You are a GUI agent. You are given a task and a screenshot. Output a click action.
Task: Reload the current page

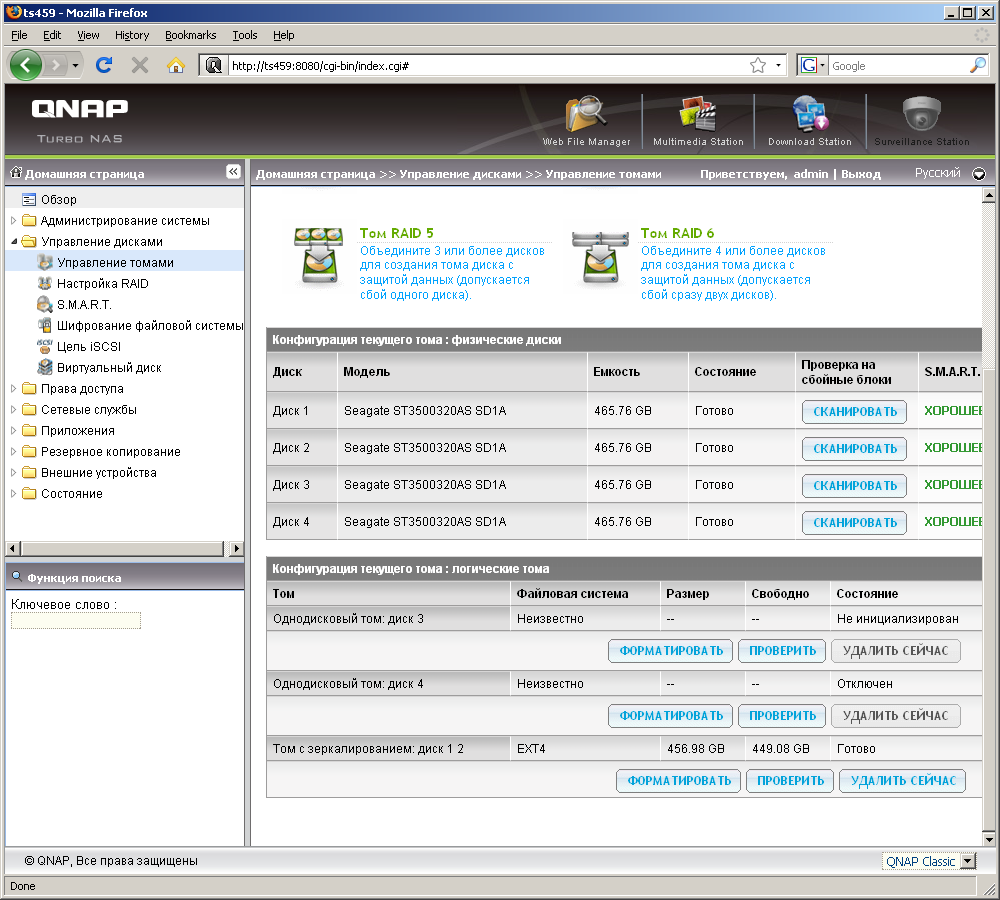(x=104, y=65)
